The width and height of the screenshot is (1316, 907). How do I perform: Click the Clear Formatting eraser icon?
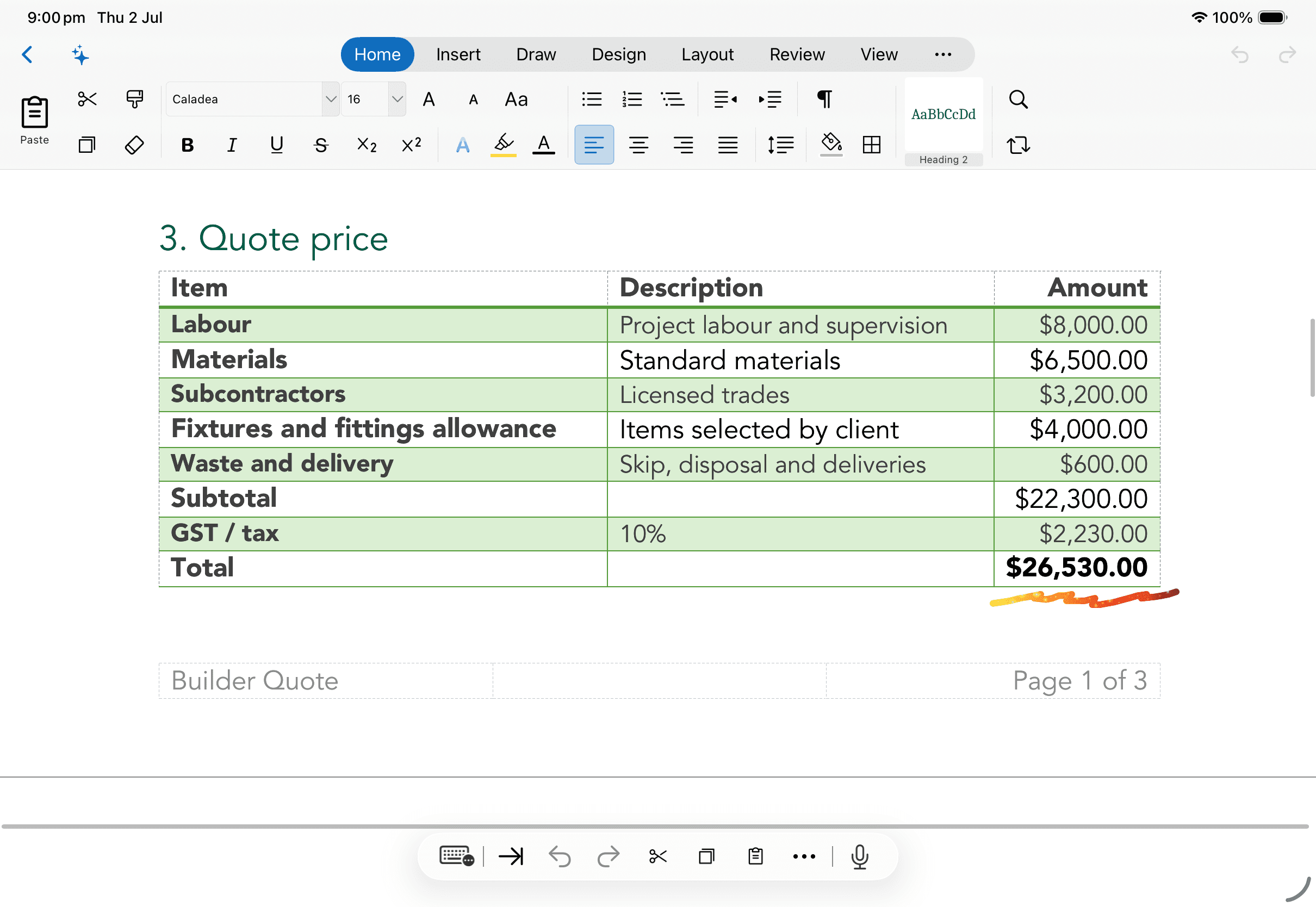click(134, 144)
